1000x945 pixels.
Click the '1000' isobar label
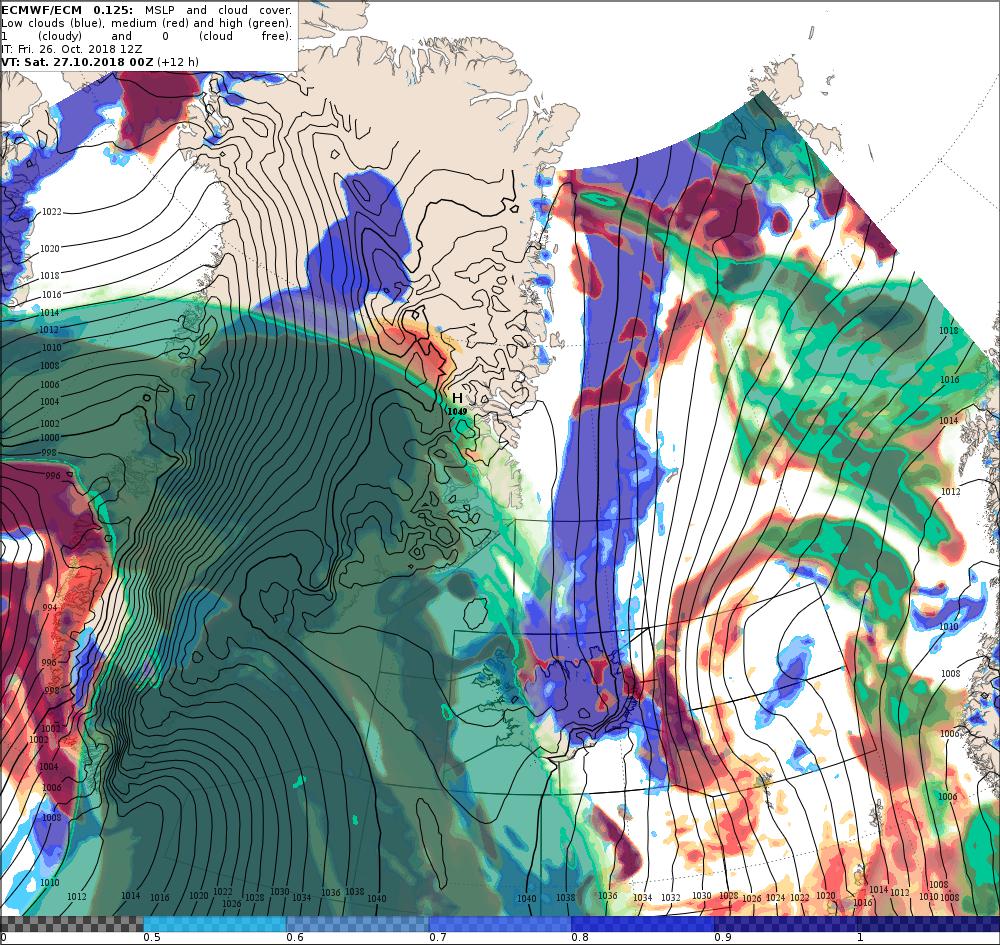(x=50, y=437)
